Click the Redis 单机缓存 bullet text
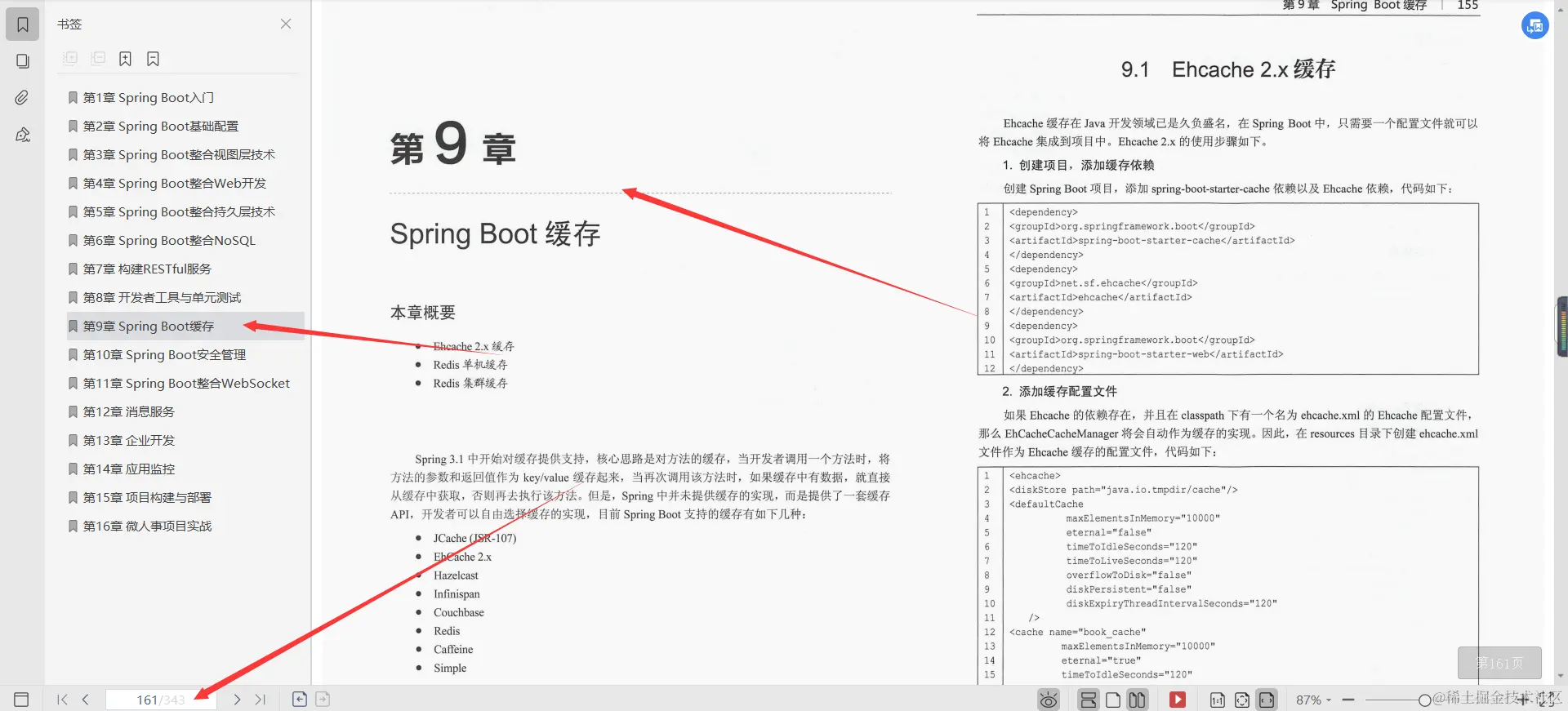Image resolution: width=1568 pixels, height=711 pixels. tap(470, 365)
